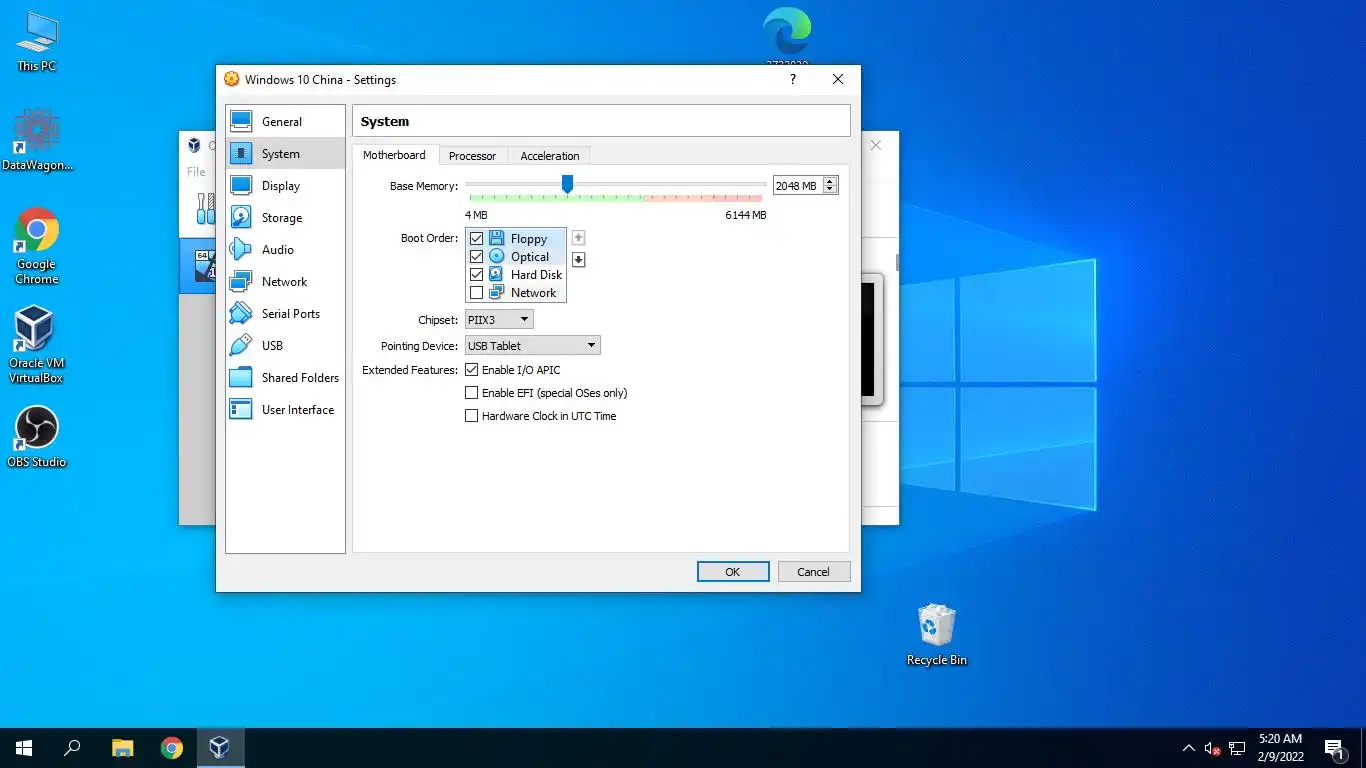Open This PC desktop icon
Image resolution: width=1366 pixels, height=768 pixels.
pyautogui.click(x=37, y=42)
